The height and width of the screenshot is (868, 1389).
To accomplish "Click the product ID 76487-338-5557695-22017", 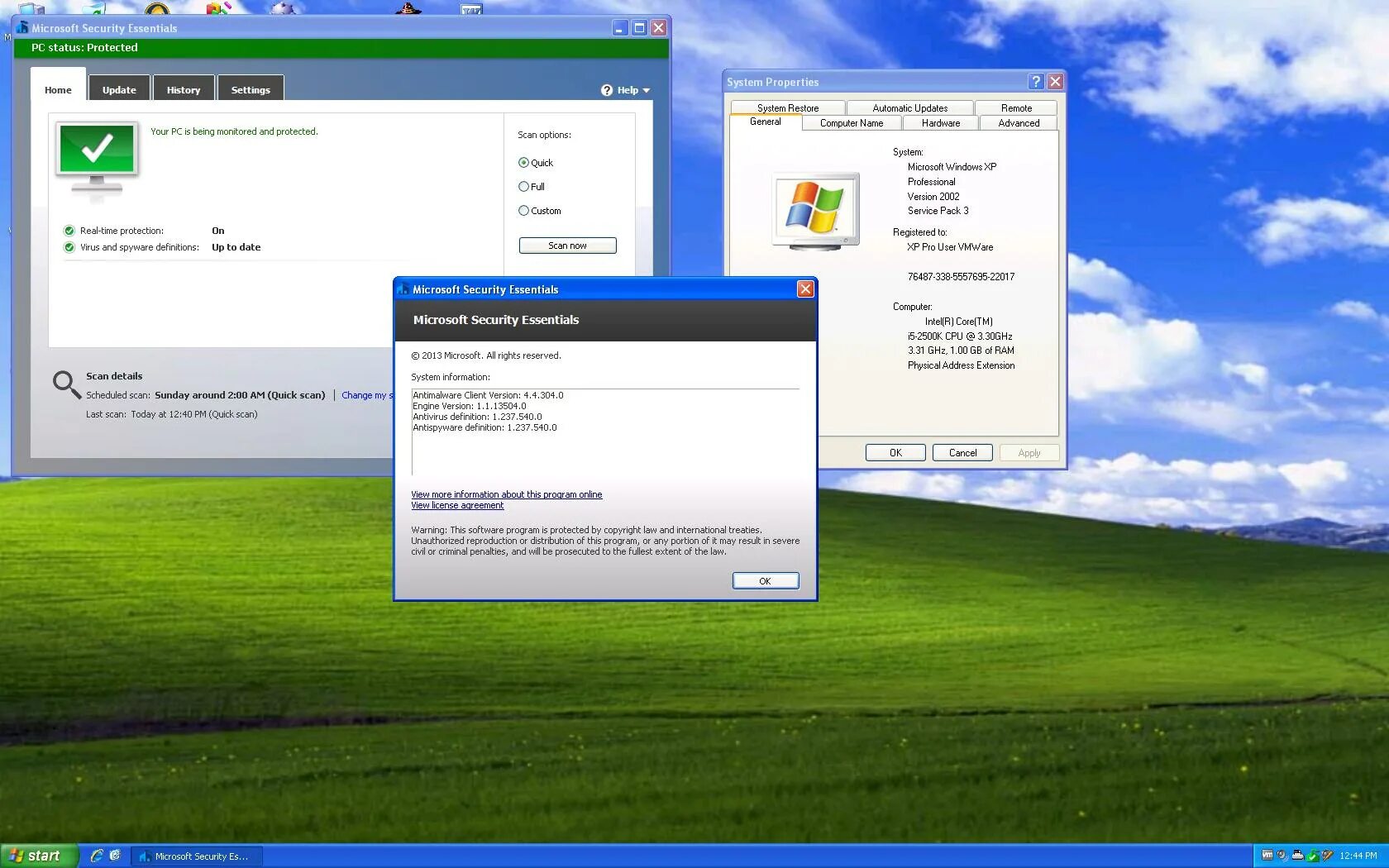I will 961,277.
